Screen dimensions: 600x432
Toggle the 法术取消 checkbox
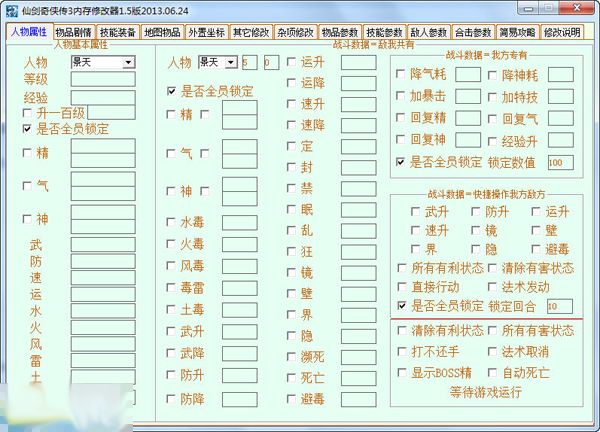tap(492, 351)
